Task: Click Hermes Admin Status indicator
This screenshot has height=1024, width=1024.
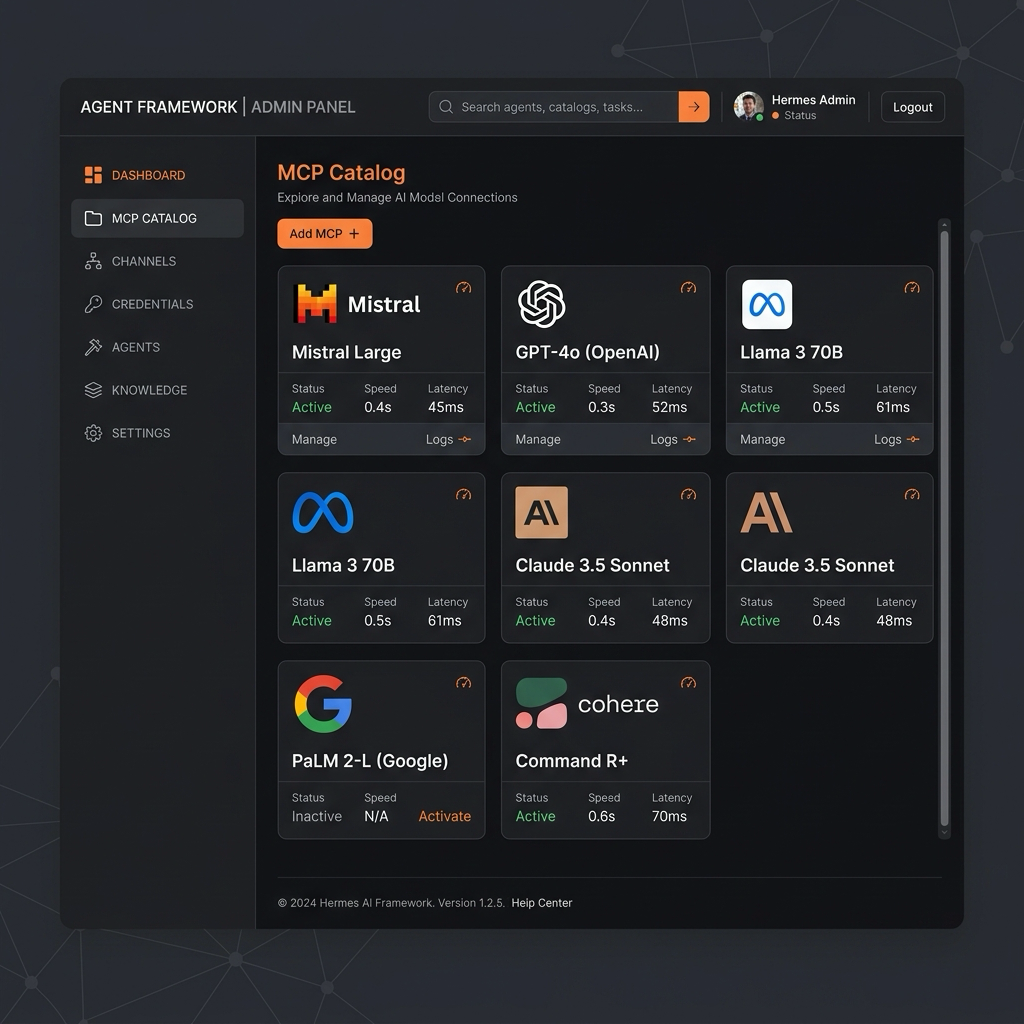Action: coord(794,116)
